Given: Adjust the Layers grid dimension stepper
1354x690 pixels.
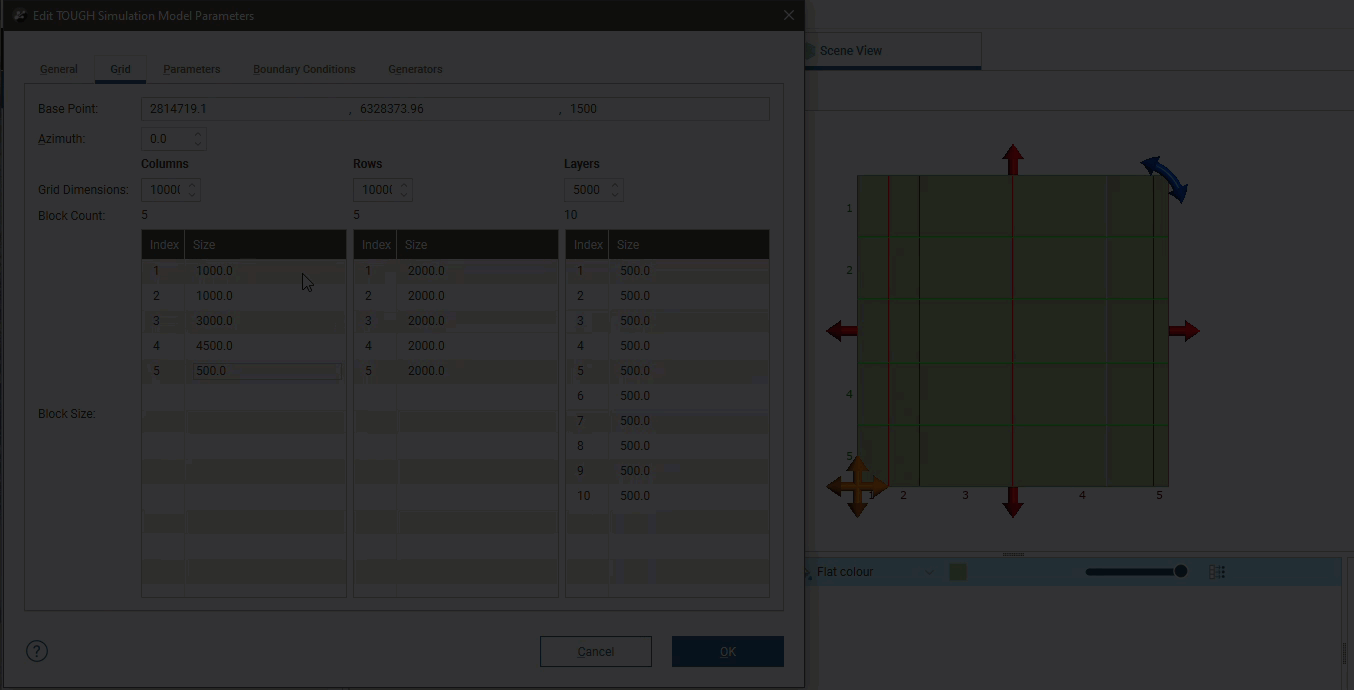Looking at the screenshot, I should (x=615, y=190).
